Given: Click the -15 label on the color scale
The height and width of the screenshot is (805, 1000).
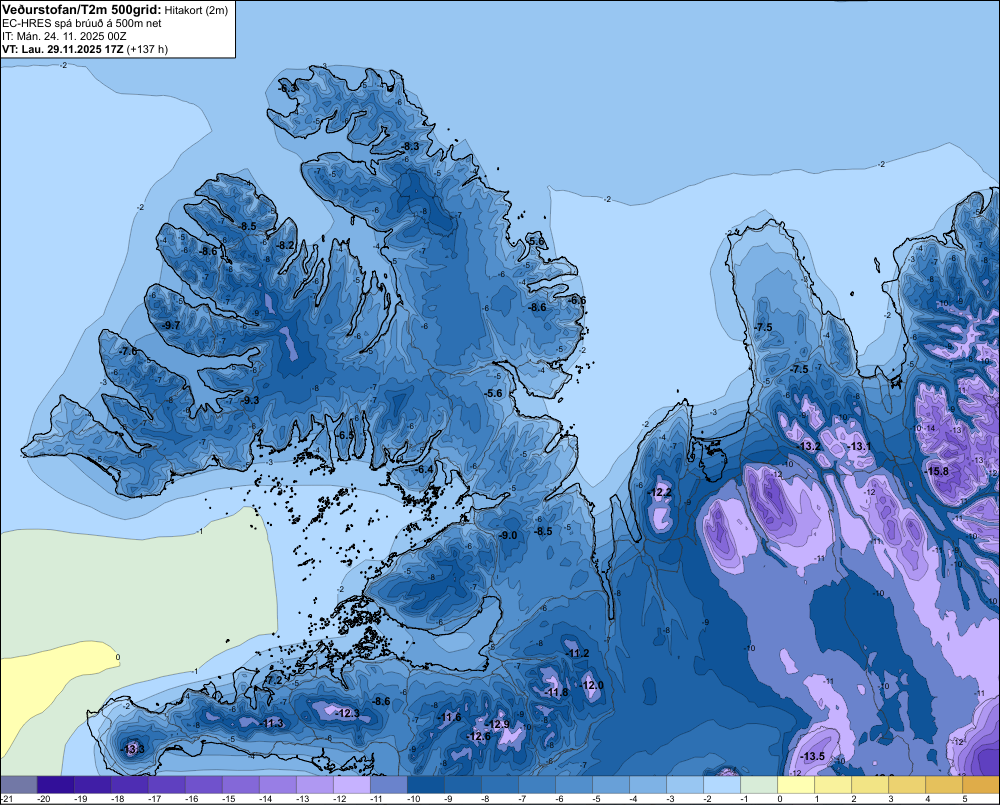Looking at the screenshot, I should tap(228, 799).
